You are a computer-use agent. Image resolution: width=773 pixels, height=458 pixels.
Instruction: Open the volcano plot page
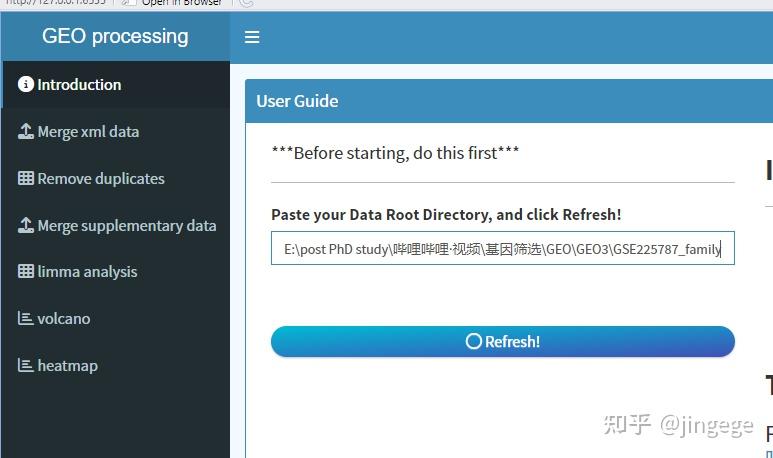pos(63,319)
